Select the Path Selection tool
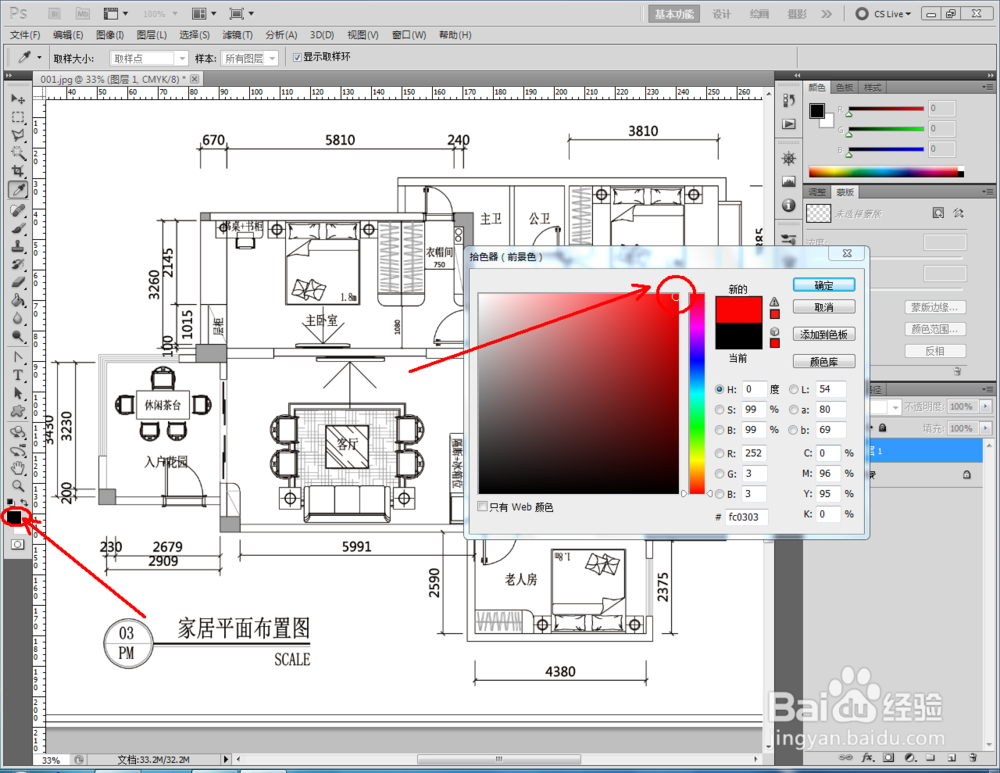1000x773 pixels. coord(18,393)
